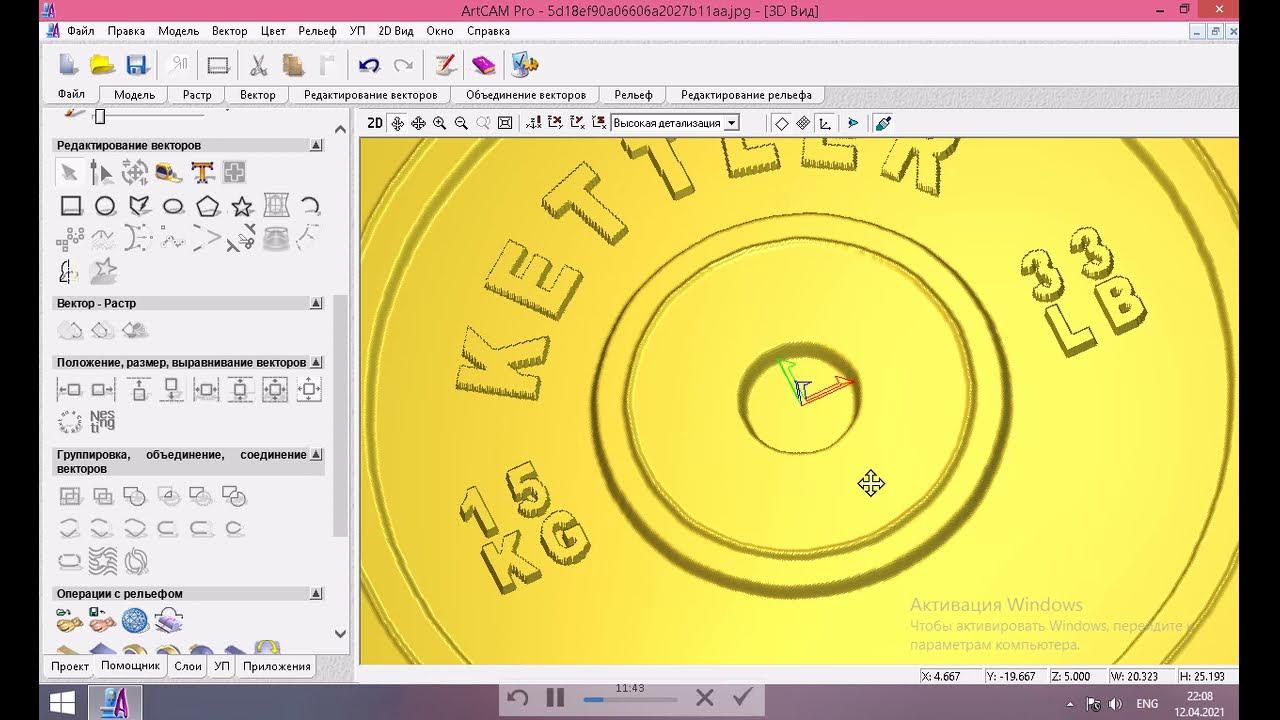
Task: Open the Рельеф menu in menu bar
Action: point(317,31)
